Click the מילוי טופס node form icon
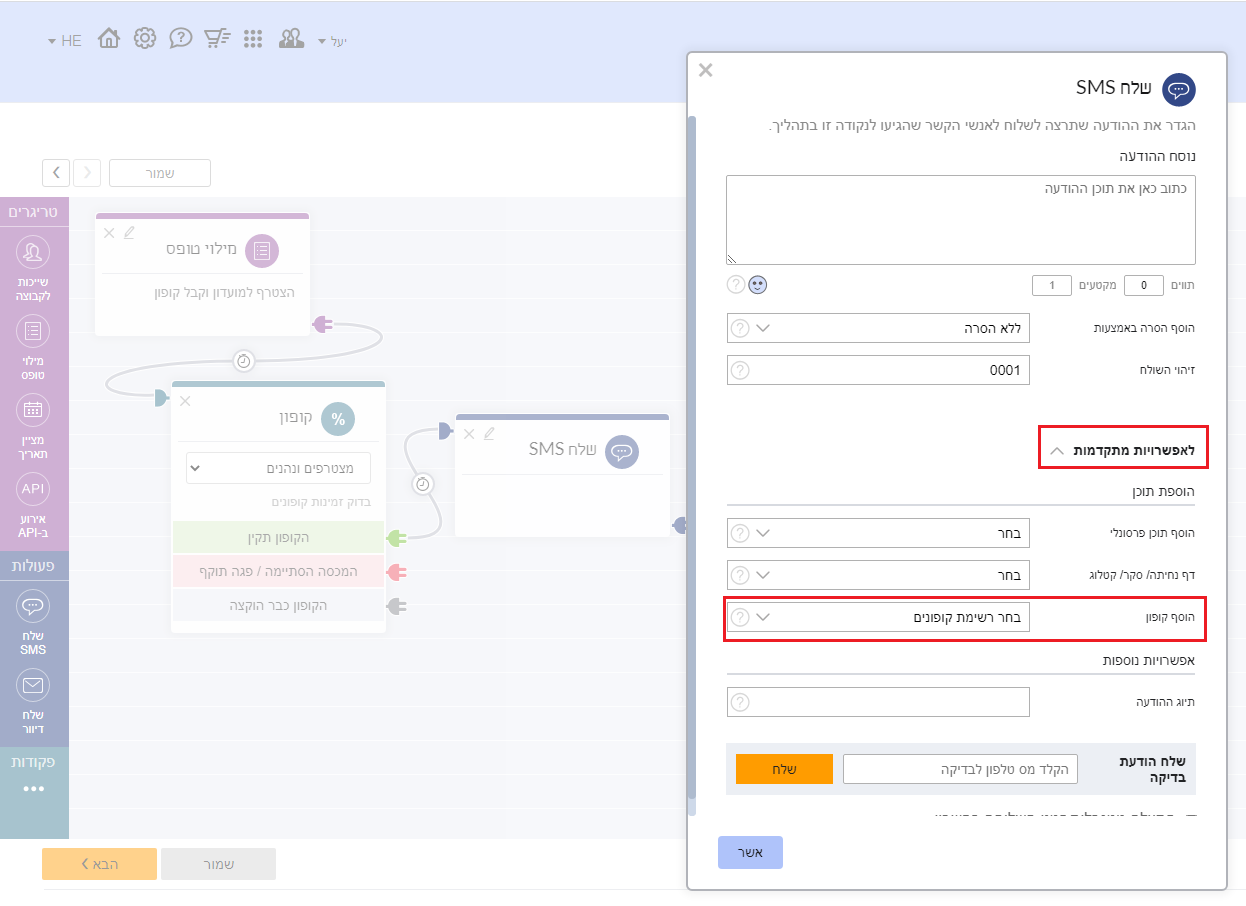1246x906 pixels. pyautogui.click(x=262, y=250)
